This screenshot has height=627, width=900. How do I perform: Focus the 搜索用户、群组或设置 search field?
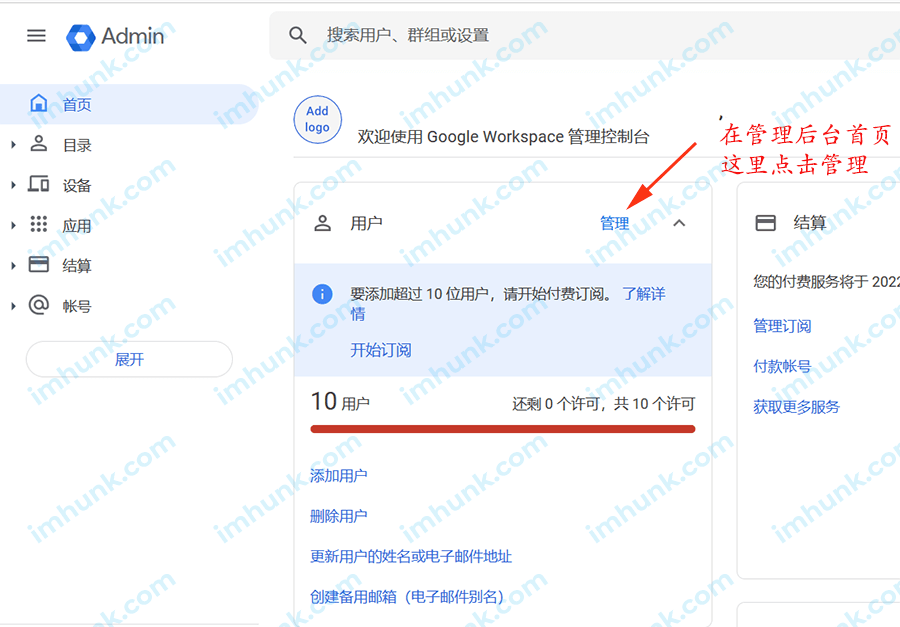(x=584, y=36)
